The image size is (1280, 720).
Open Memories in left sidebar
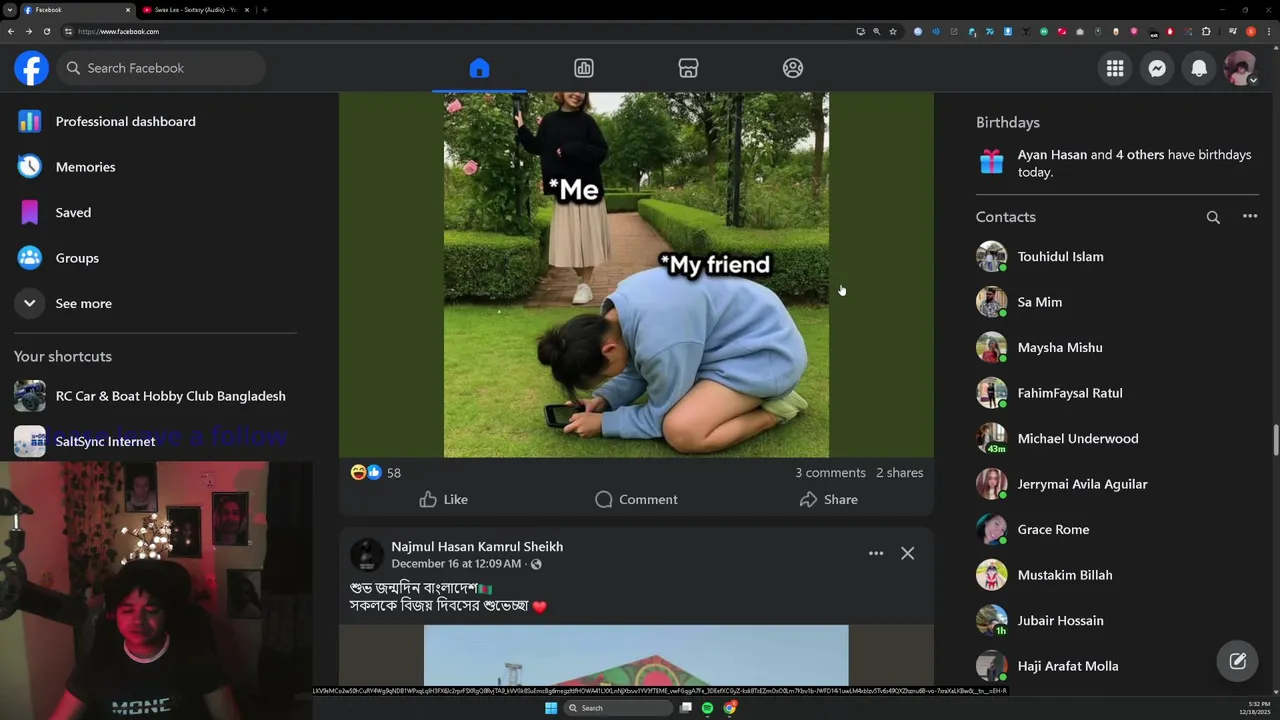pyautogui.click(x=155, y=167)
